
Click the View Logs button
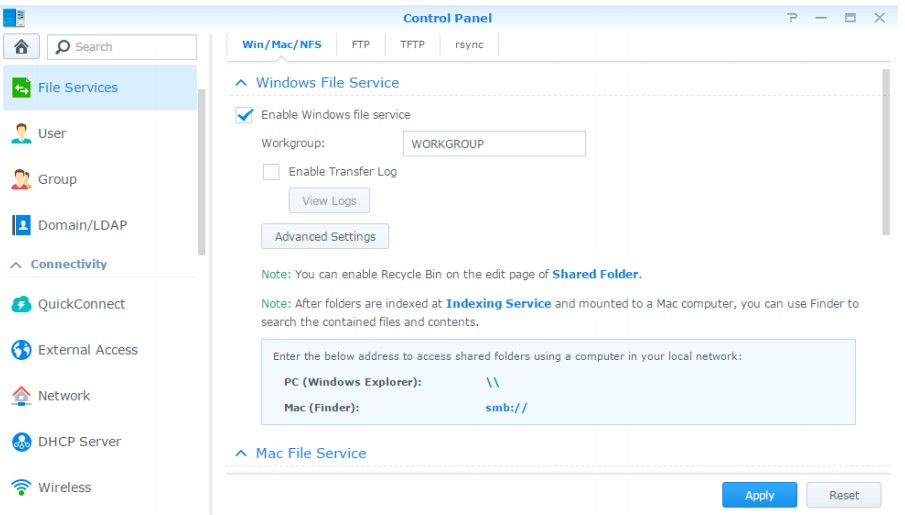(x=329, y=201)
